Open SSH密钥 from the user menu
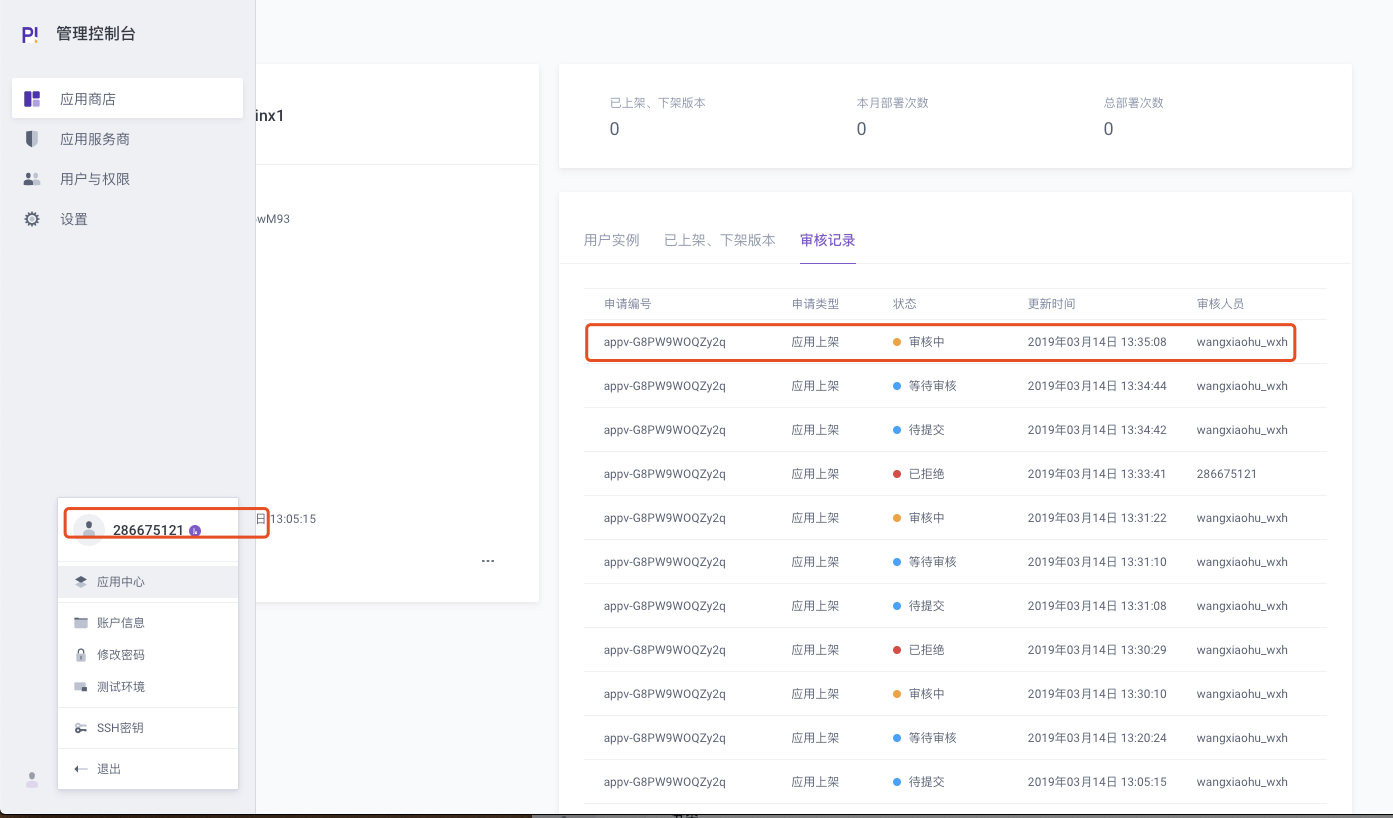Image resolution: width=1393 pixels, height=818 pixels. (x=148, y=728)
